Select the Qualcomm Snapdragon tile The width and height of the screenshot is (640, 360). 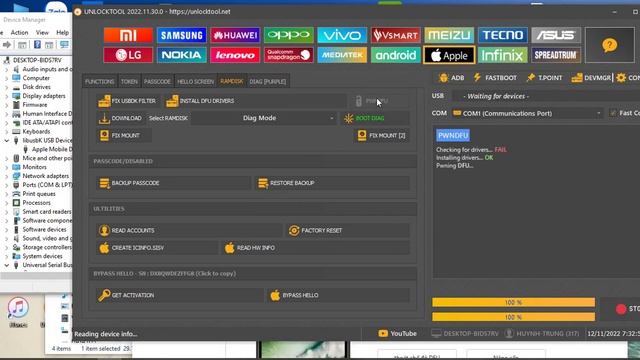pyautogui.click(x=289, y=55)
